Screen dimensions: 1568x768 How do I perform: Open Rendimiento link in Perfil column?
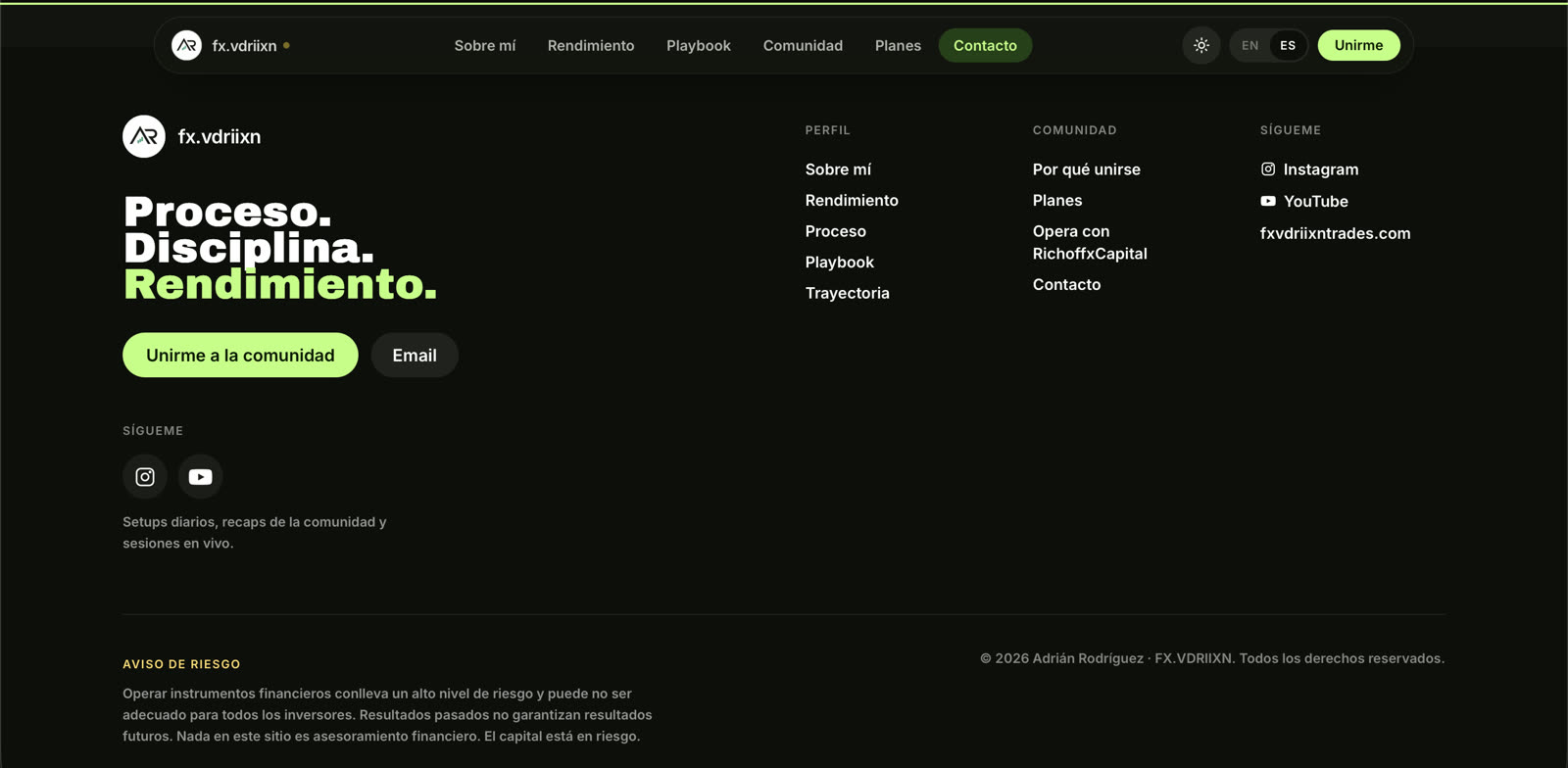tap(852, 200)
